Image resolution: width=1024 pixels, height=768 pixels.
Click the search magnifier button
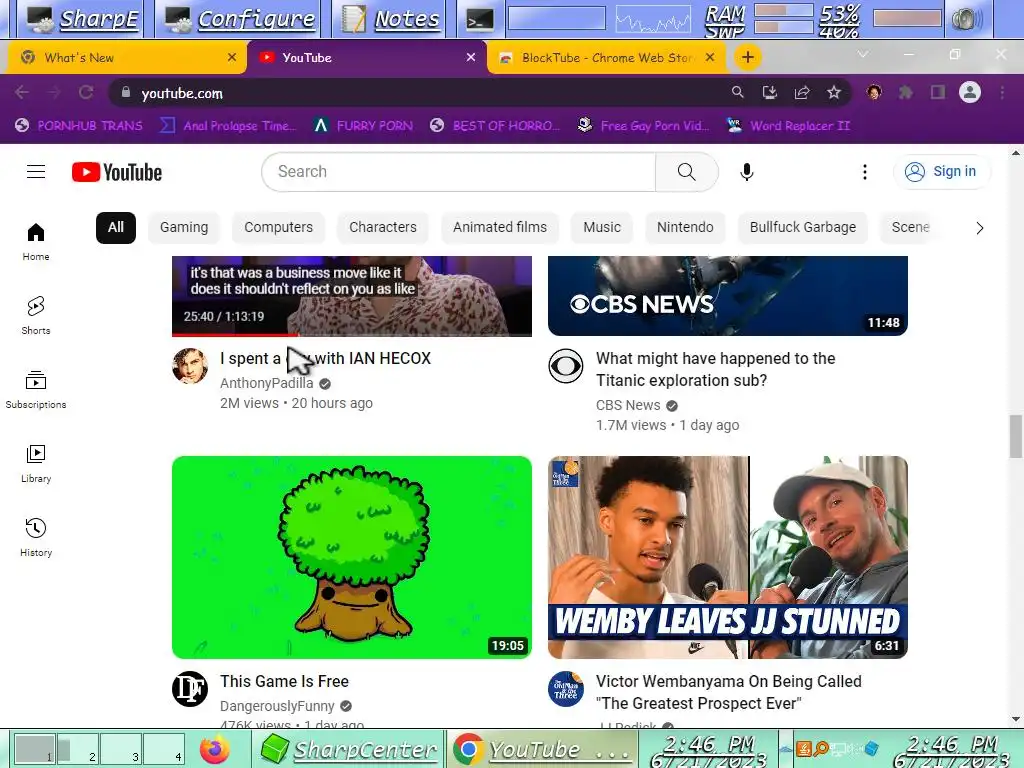coord(686,172)
